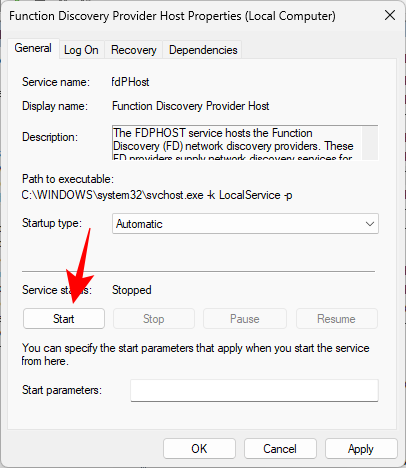Screen dimensions: 406x468
Task: Close the Properties dialog with the X
Action: 390,15
